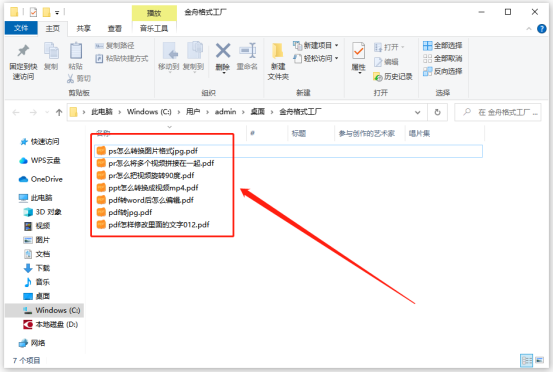Open the New Item (新建项目) dropdown
The image size is (554, 373).
click(316, 45)
